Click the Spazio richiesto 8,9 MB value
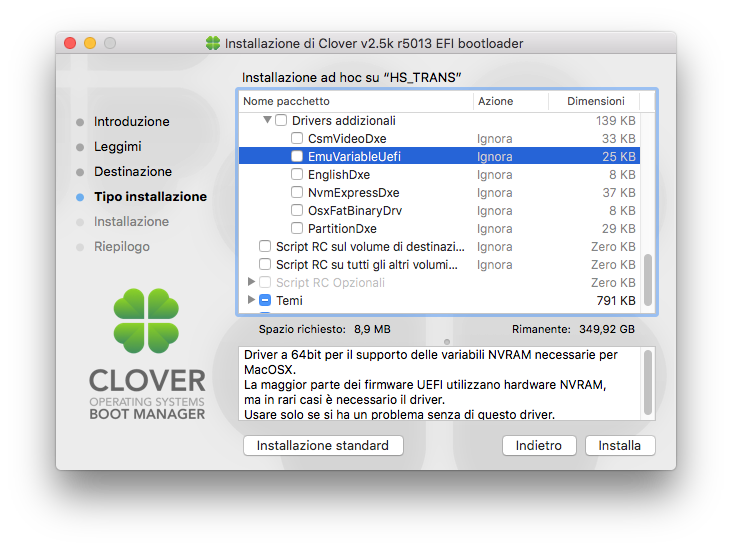Viewport: 732px width, 550px height. [x=372, y=329]
